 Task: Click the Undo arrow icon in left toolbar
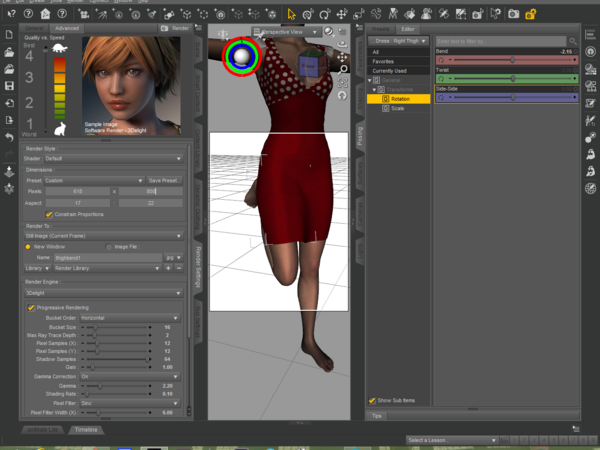(9, 137)
